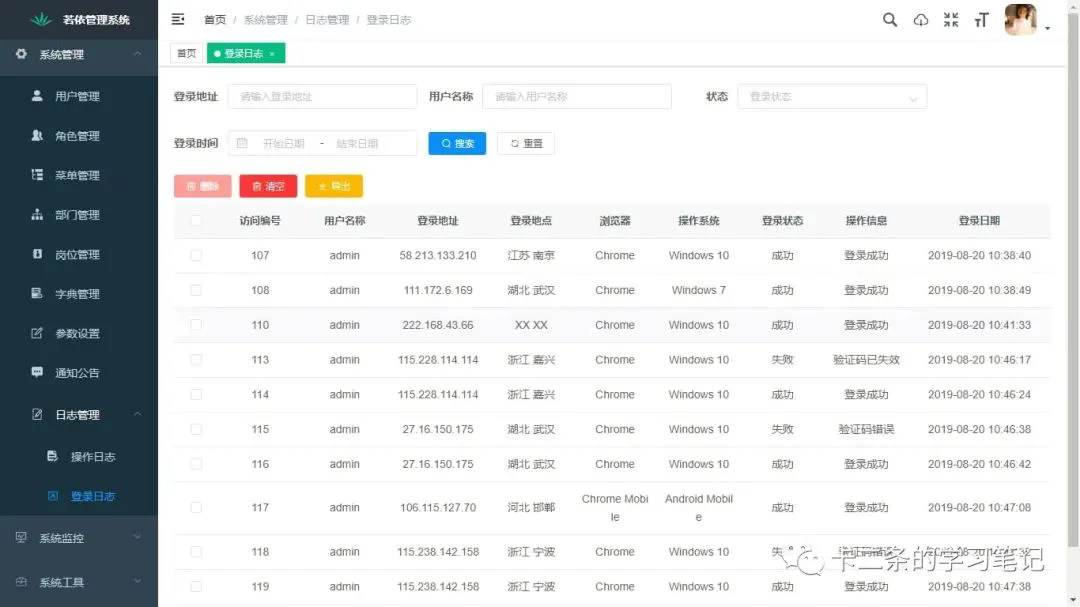Click the 角色管理 people icon
The height and width of the screenshot is (607, 1080).
[37, 135]
